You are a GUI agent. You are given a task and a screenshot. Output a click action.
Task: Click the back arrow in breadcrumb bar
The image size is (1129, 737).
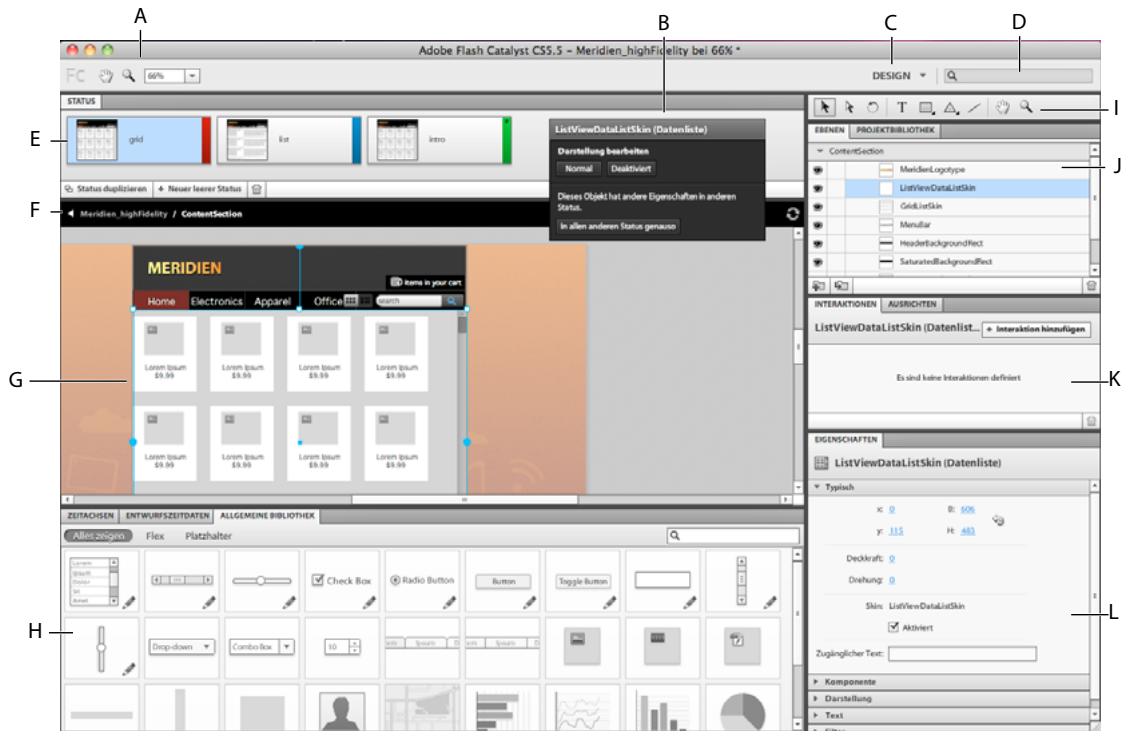pos(71,214)
